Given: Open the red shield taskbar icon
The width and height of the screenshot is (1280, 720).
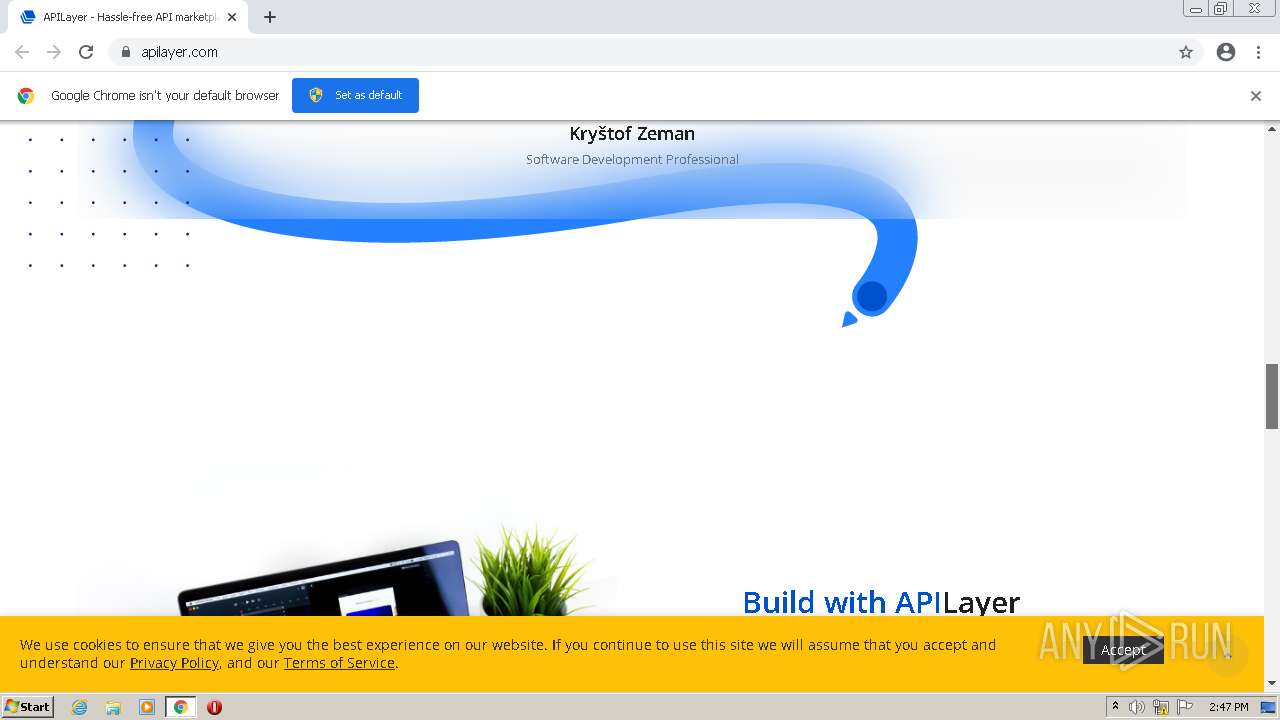Looking at the screenshot, I should click(x=214, y=707).
